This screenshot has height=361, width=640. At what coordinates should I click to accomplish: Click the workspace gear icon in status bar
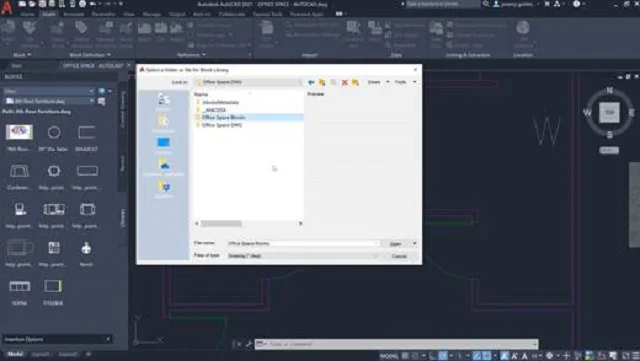pyautogui.click(x=549, y=356)
